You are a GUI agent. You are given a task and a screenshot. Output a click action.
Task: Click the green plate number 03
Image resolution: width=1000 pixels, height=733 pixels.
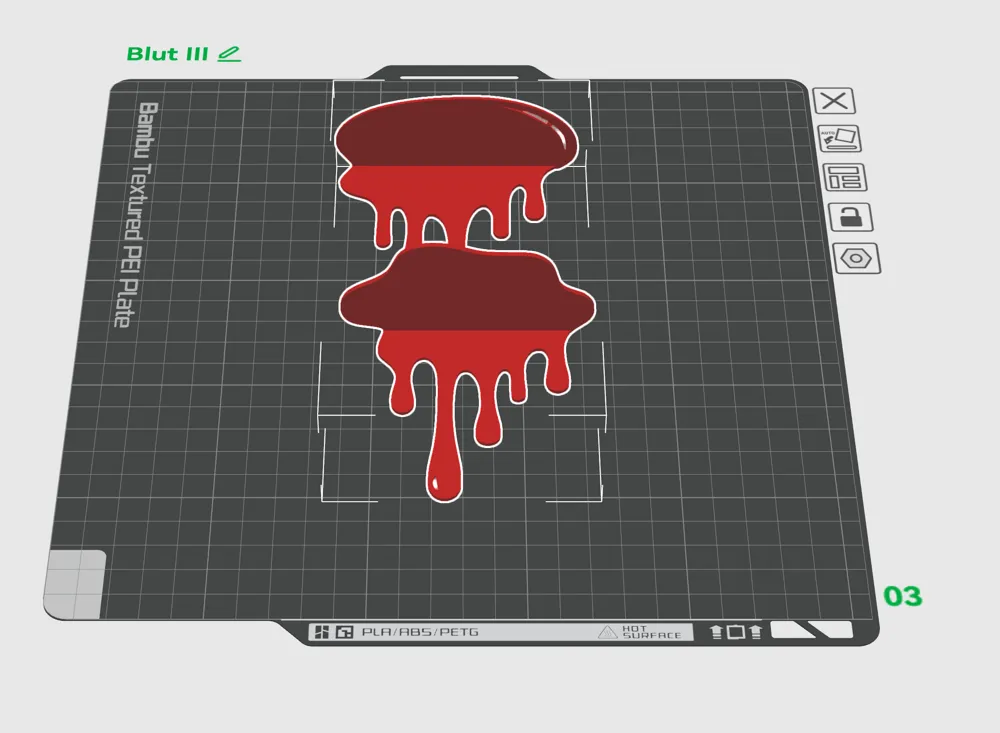(x=902, y=596)
